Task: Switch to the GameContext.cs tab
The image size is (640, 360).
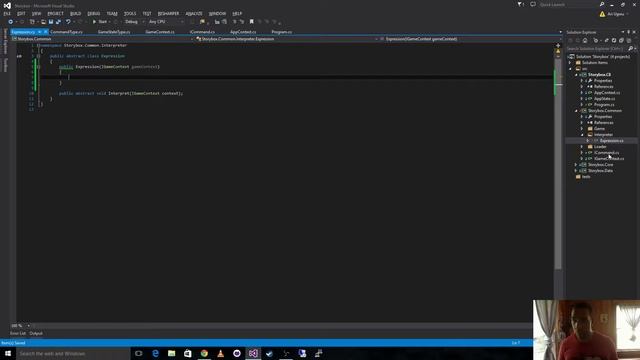Action: 160,32
